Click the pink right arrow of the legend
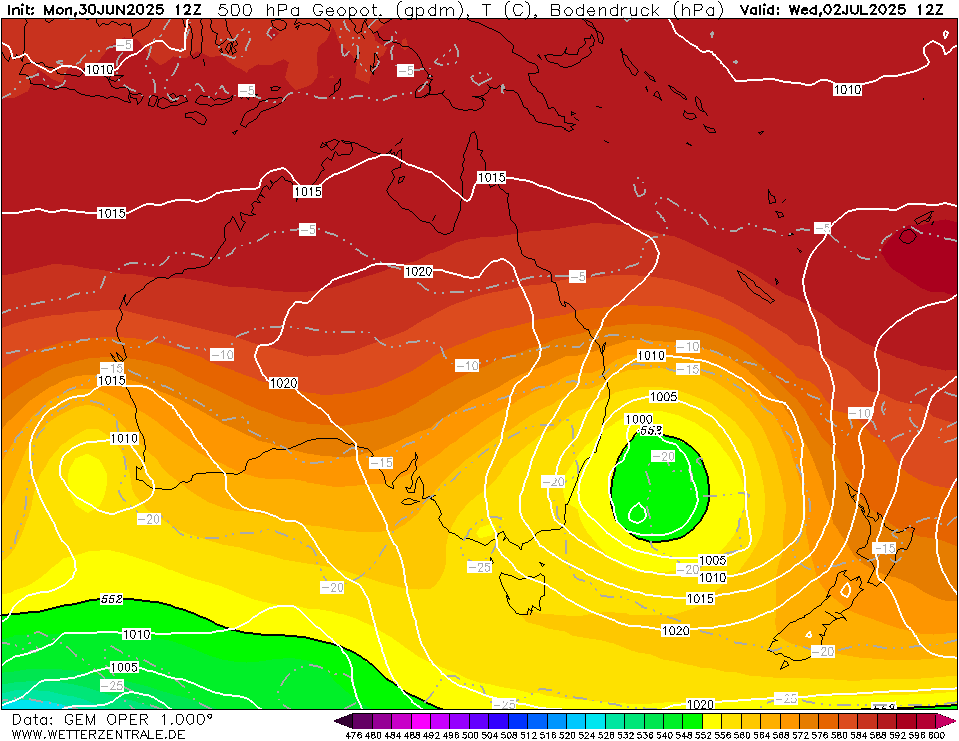This screenshot has height=741, width=959. tap(945, 721)
